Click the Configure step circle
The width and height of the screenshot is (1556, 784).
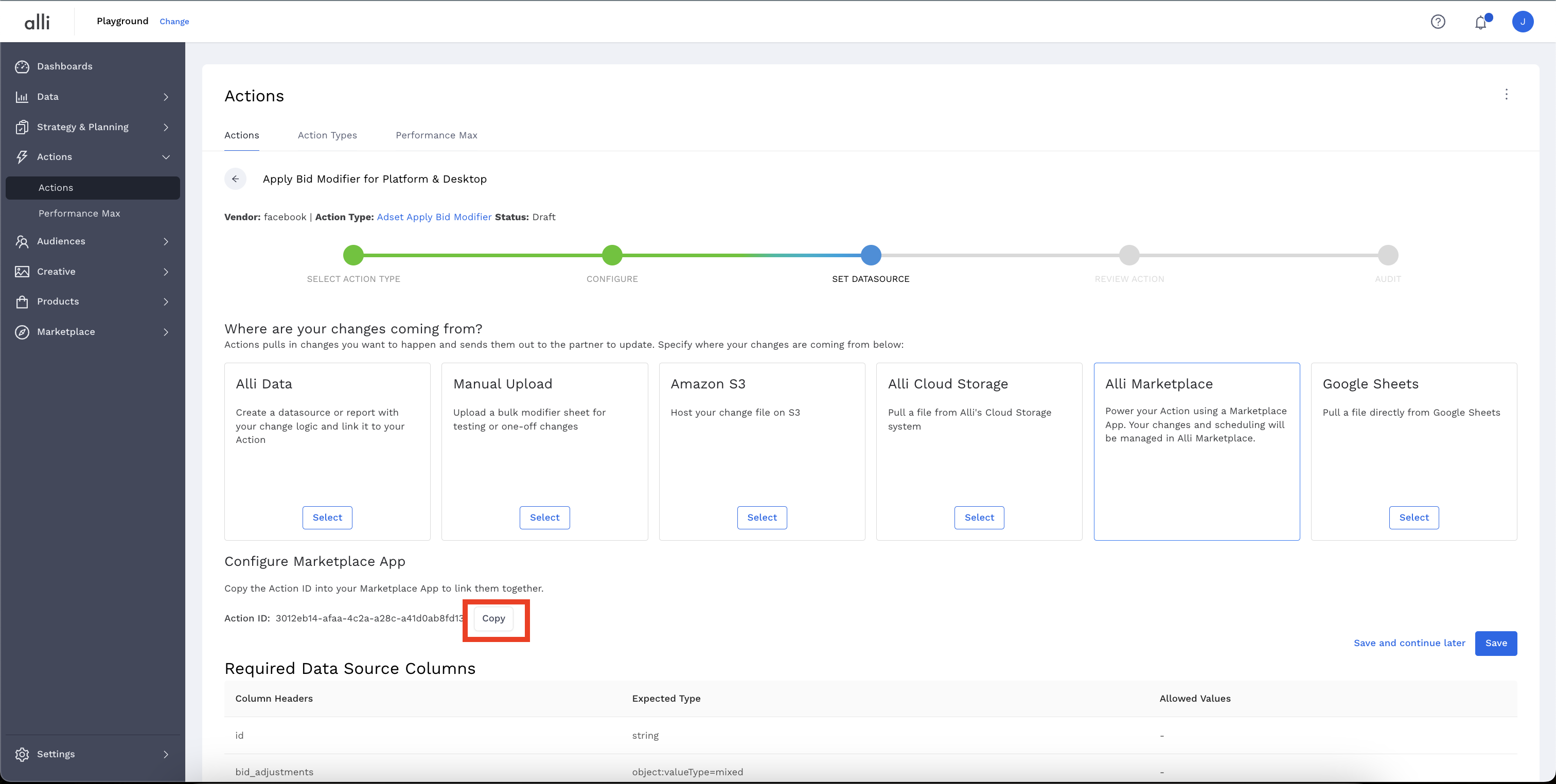(612, 255)
